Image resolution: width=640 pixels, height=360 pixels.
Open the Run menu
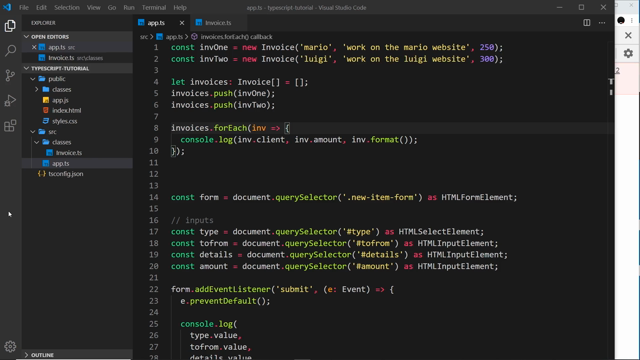pos(129,7)
